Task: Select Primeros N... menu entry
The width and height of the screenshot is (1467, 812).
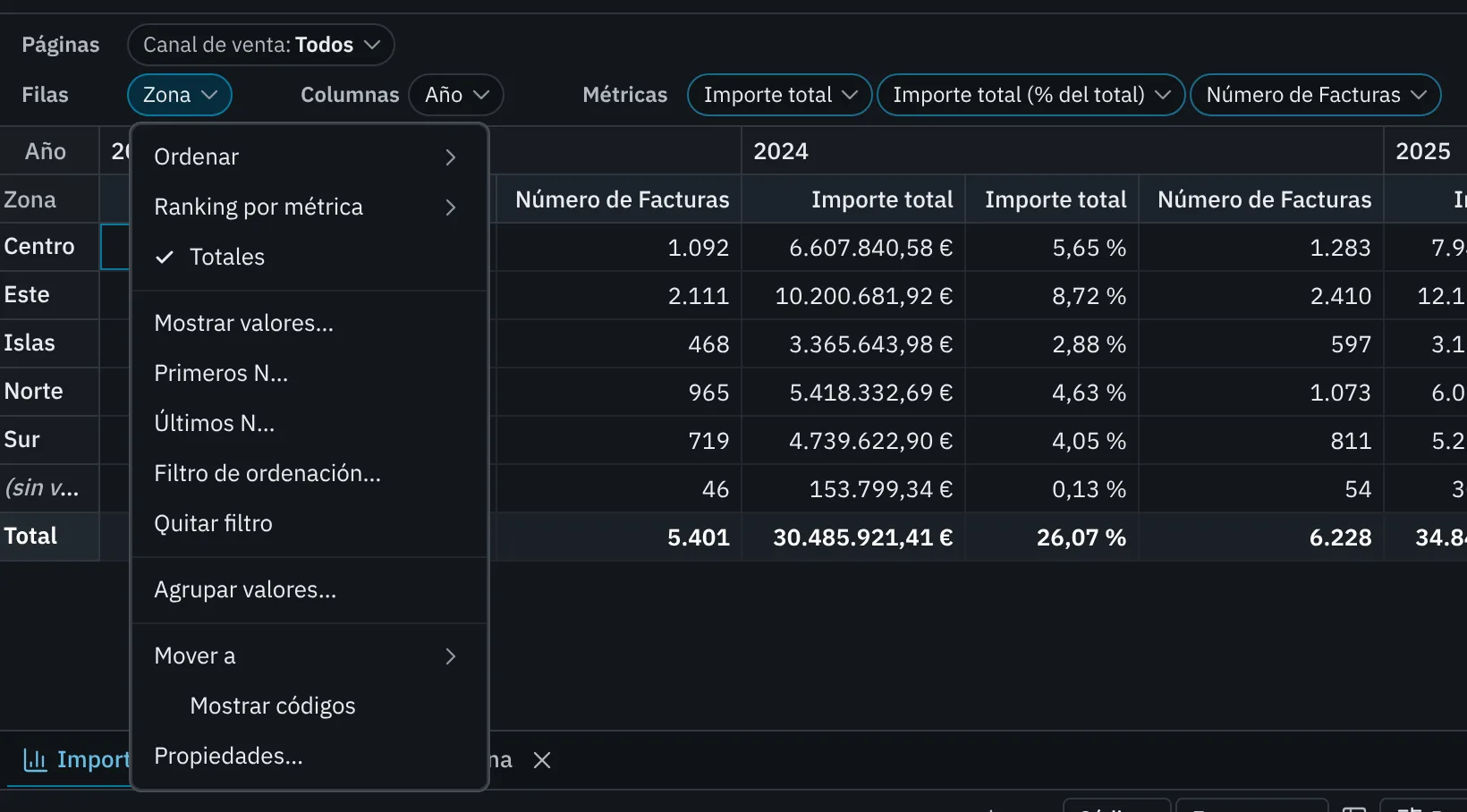Action: click(x=309, y=374)
